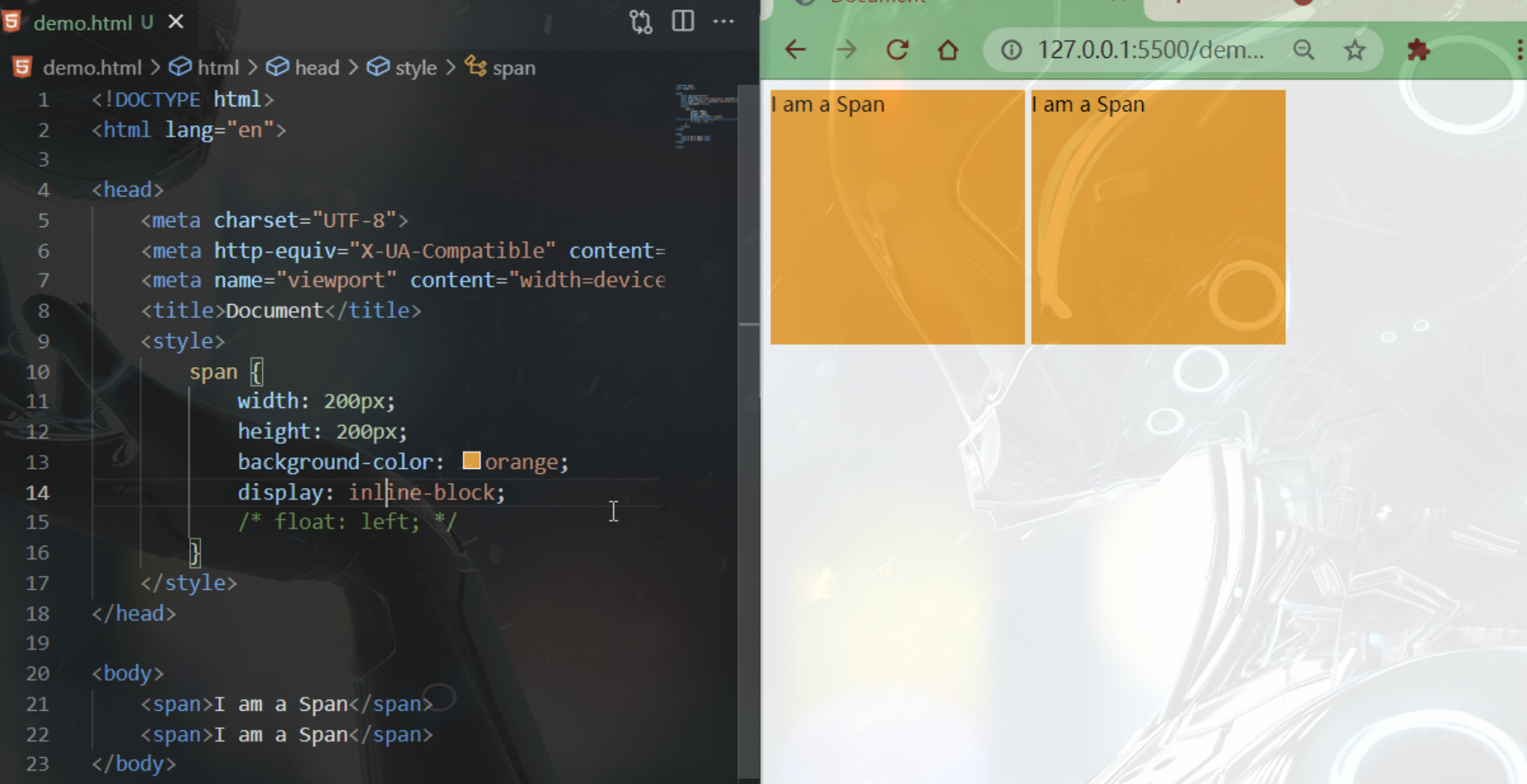Click the closing head tag on line 18
Image resolution: width=1527 pixels, height=784 pixels.
(x=134, y=613)
